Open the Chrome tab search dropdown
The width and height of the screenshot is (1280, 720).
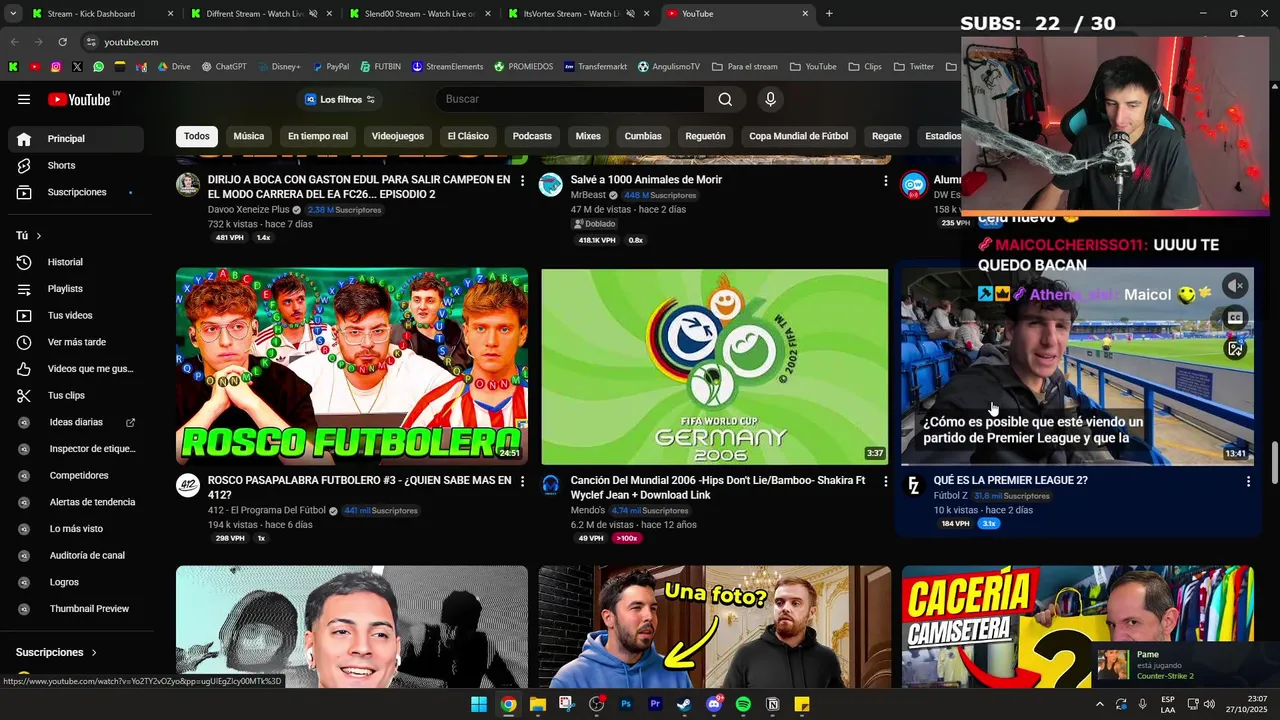pyautogui.click(x=11, y=14)
